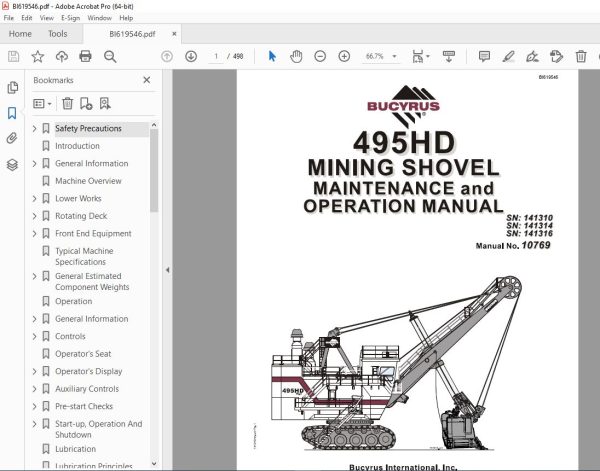Choose the Selection arrow tool
The width and height of the screenshot is (600, 471).
[x=272, y=56]
